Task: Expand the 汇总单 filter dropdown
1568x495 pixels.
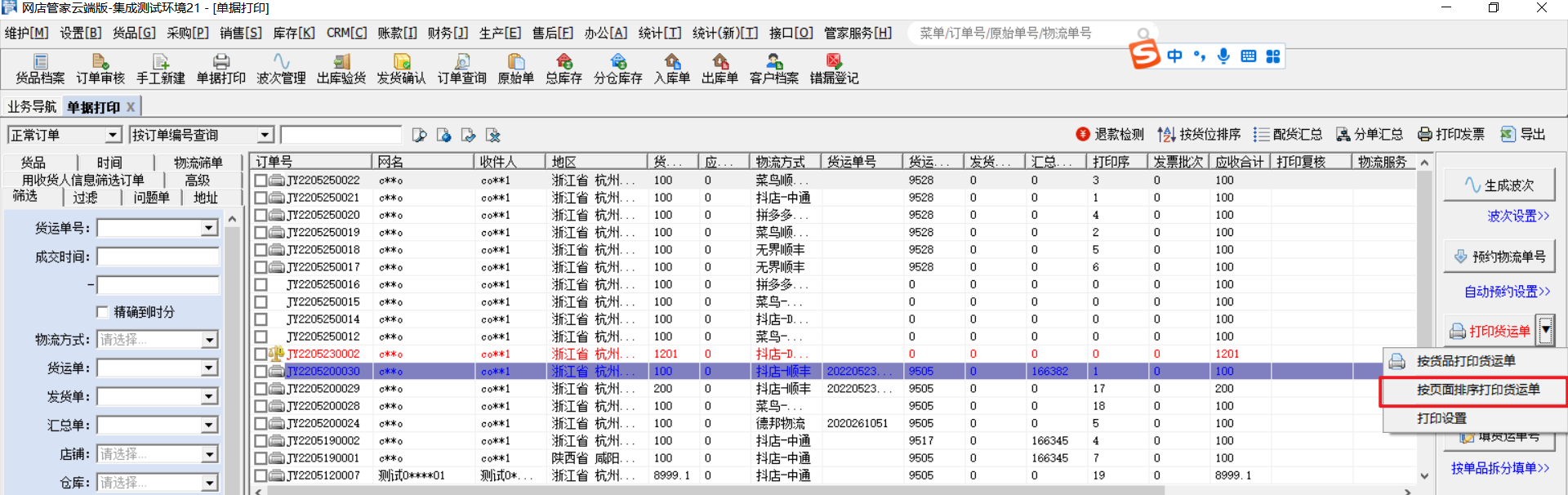Action: (x=210, y=426)
